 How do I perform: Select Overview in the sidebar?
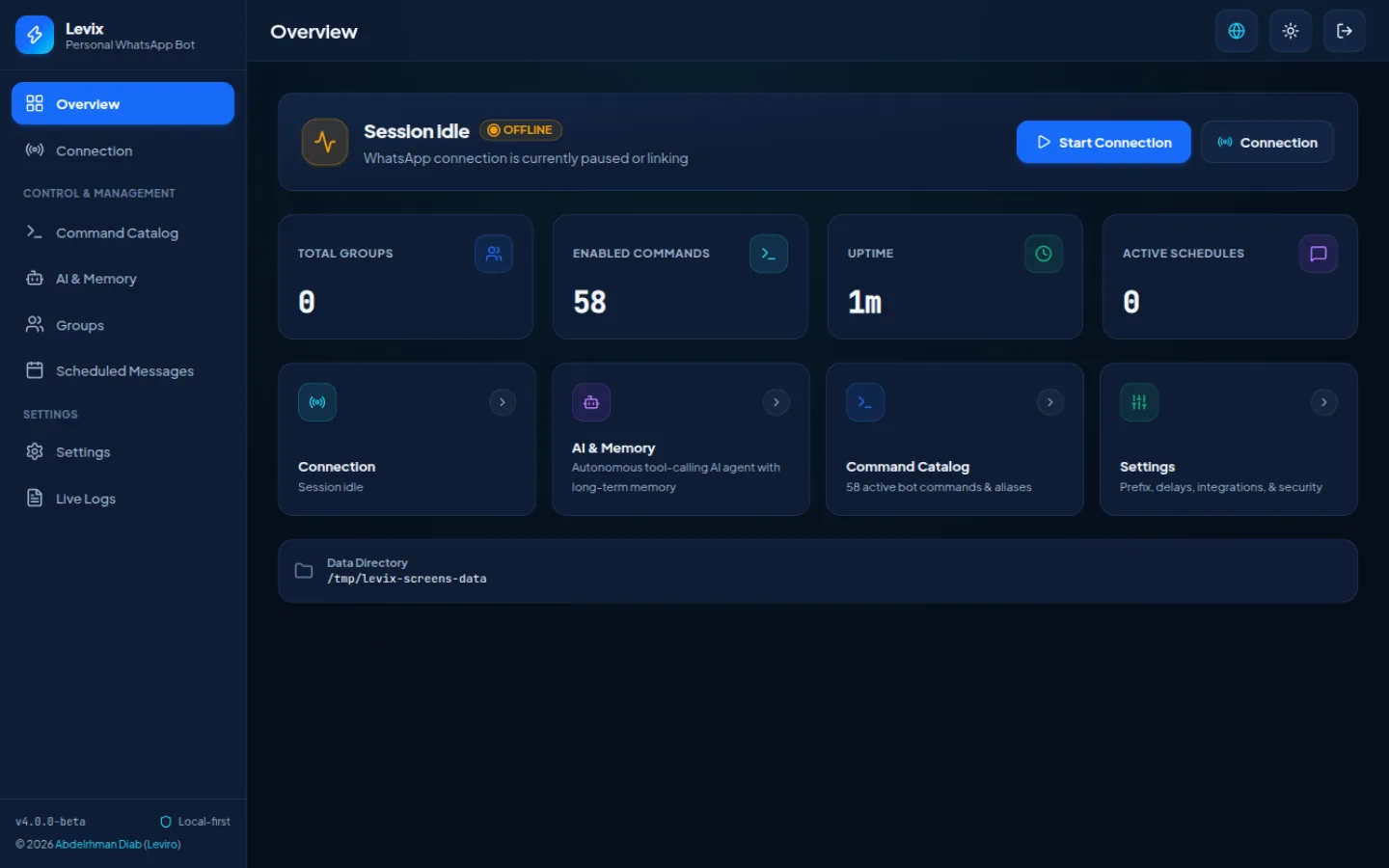[123, 103]
